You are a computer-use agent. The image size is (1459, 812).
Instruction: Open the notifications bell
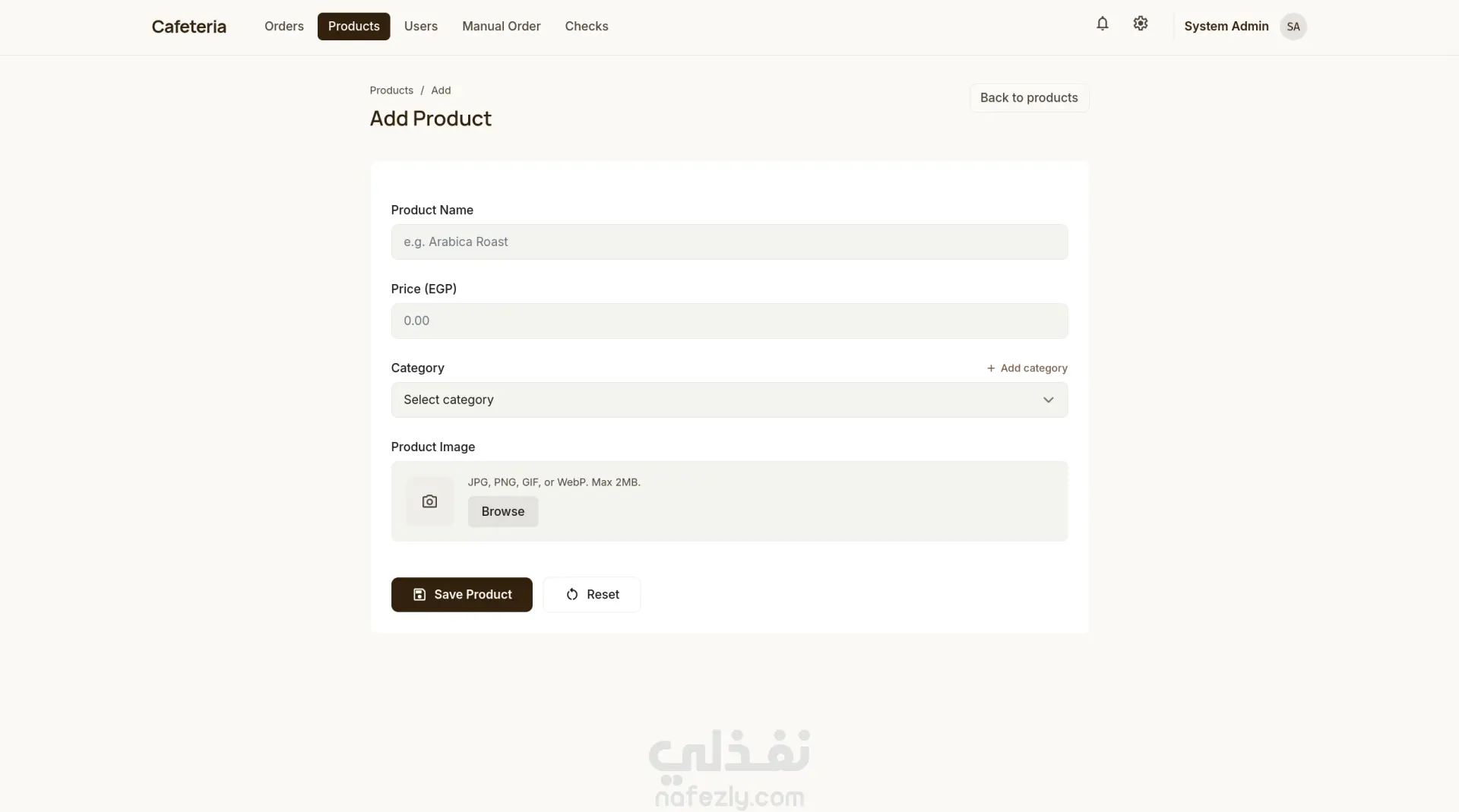click(x=1102, y=24)
